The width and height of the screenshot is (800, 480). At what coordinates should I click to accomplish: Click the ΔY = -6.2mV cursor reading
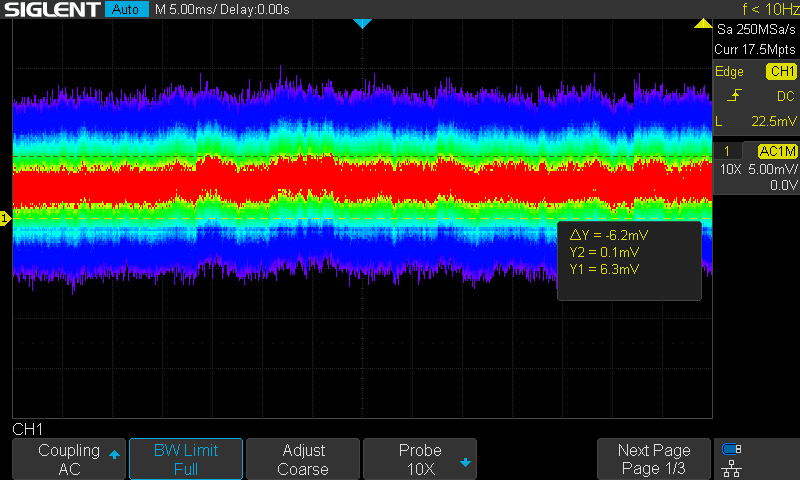(x=609, y=235)
